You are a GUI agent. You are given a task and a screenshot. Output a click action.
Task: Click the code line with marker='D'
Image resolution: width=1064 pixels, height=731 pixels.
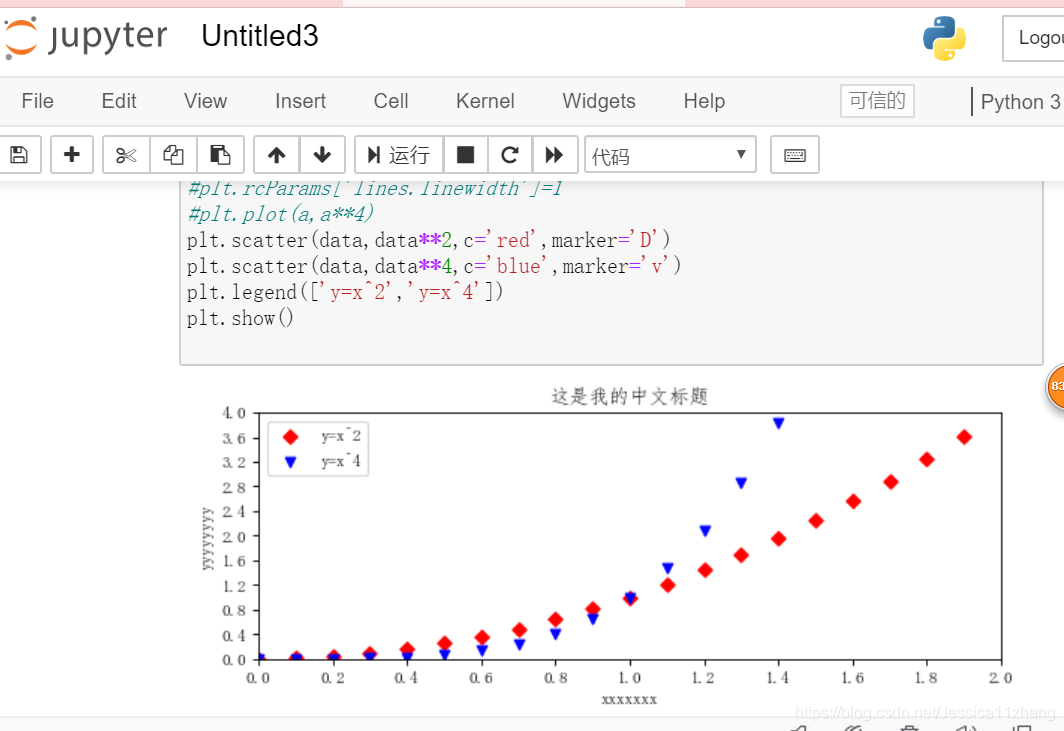tap(429, 240)
